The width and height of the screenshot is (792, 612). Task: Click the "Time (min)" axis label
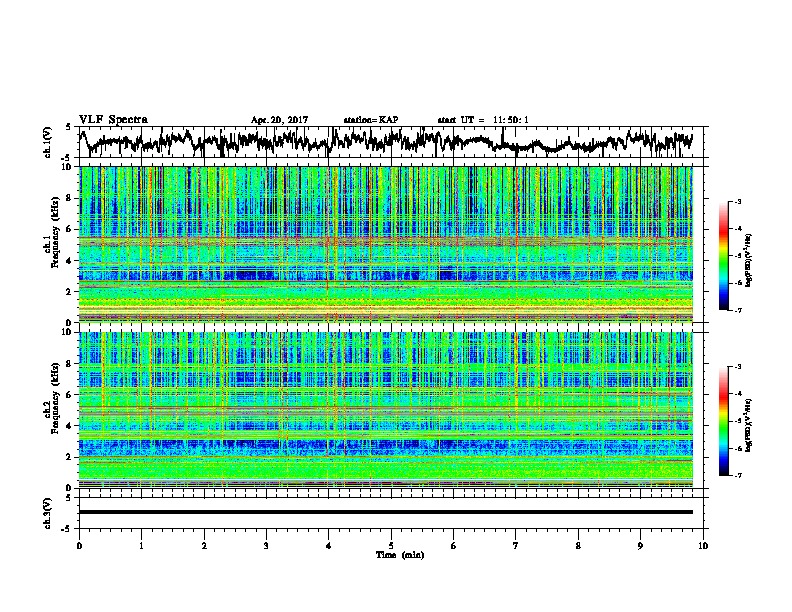[x=400, y=555]
